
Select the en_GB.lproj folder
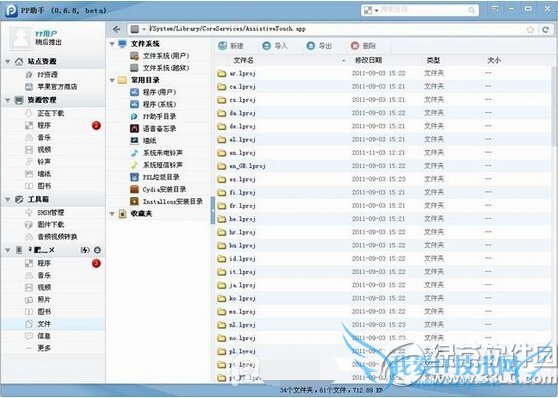click(x=242, y=166)
